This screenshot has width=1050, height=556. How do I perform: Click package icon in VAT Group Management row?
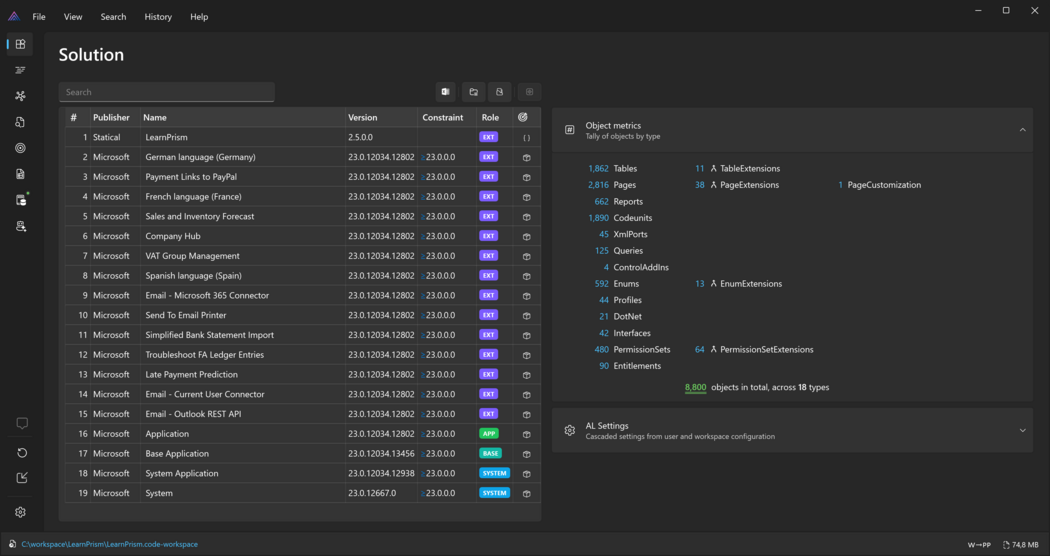527,256
